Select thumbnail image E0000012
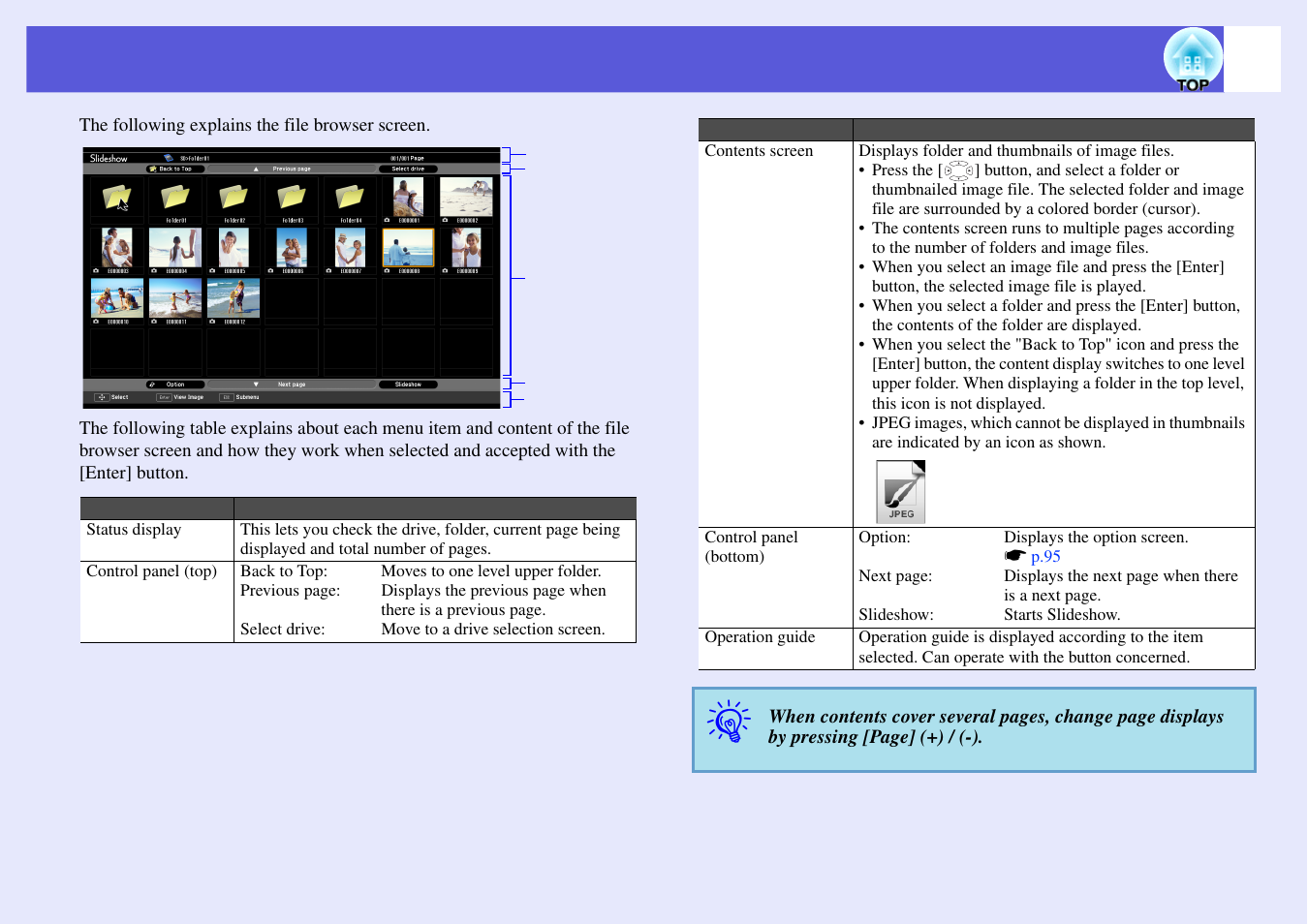Screen dimensions: 1308x924 pyautogui.click(x=234, y=298)
